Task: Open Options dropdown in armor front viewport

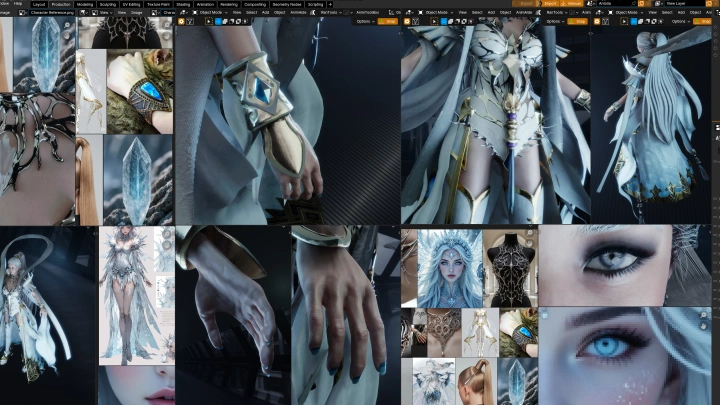Action: [555, 22]
